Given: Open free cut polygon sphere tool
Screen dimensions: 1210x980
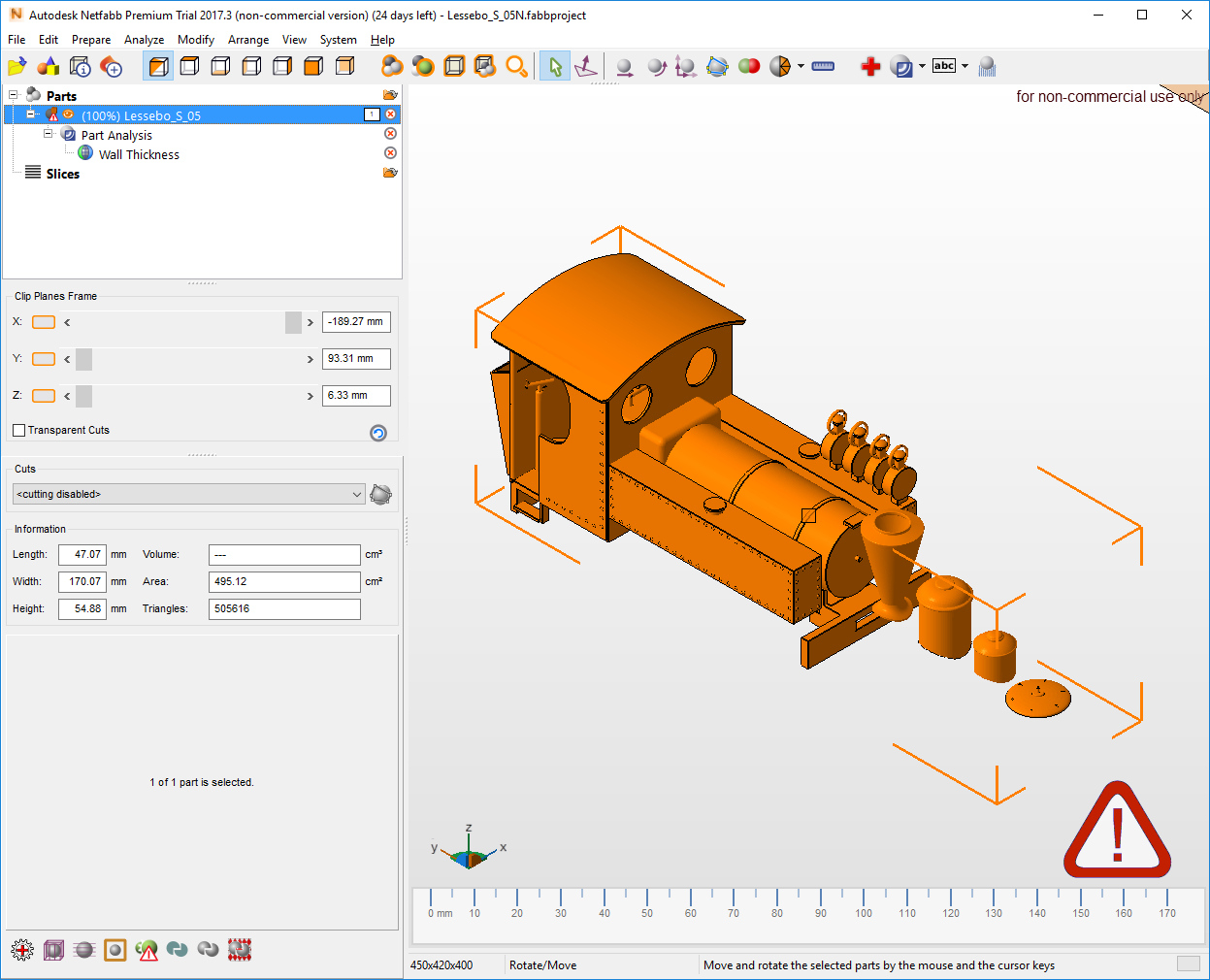Looking at the screenshot, I should 717,66.
